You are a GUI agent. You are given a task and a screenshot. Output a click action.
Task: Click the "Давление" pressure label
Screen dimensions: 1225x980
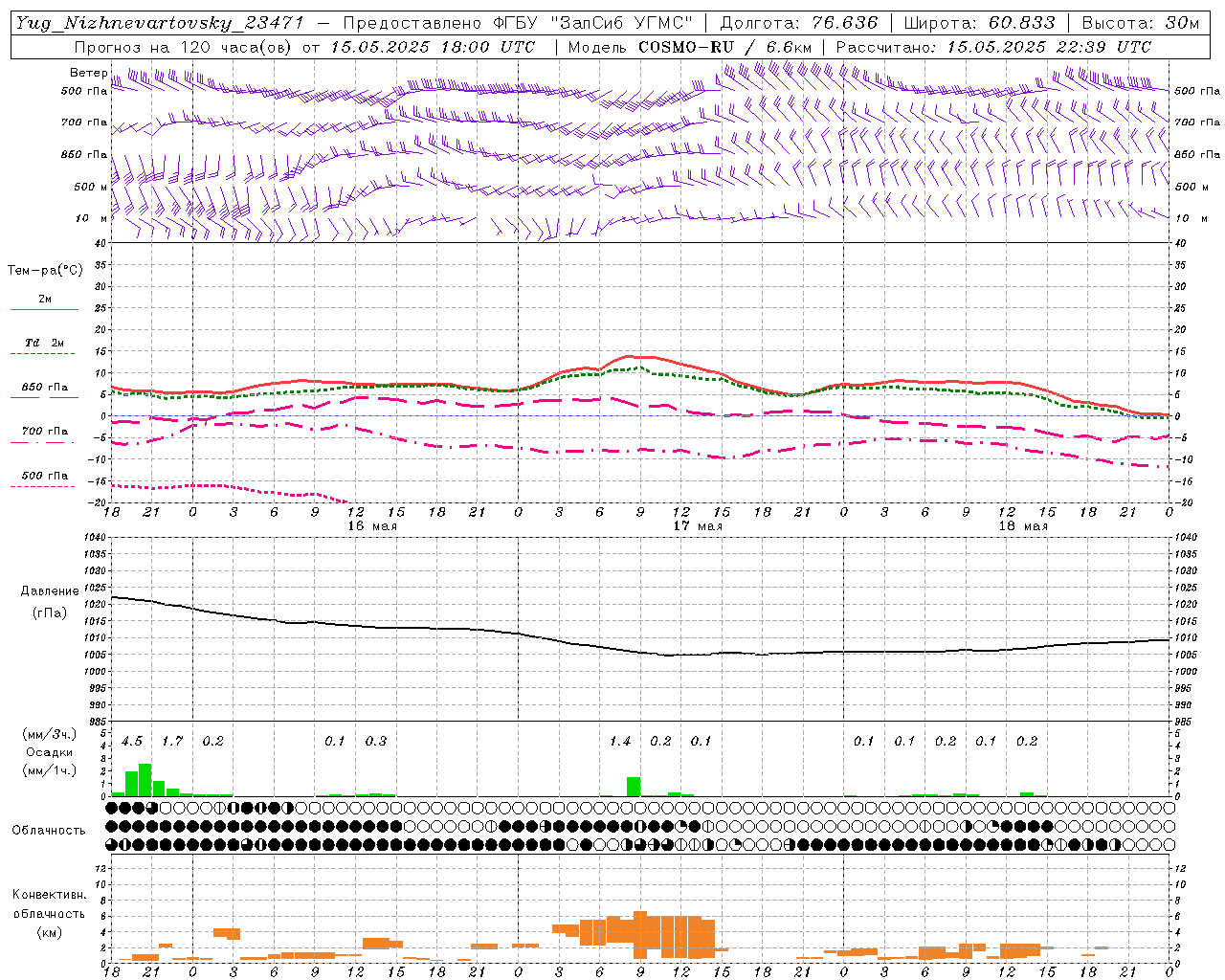(49, 591)
